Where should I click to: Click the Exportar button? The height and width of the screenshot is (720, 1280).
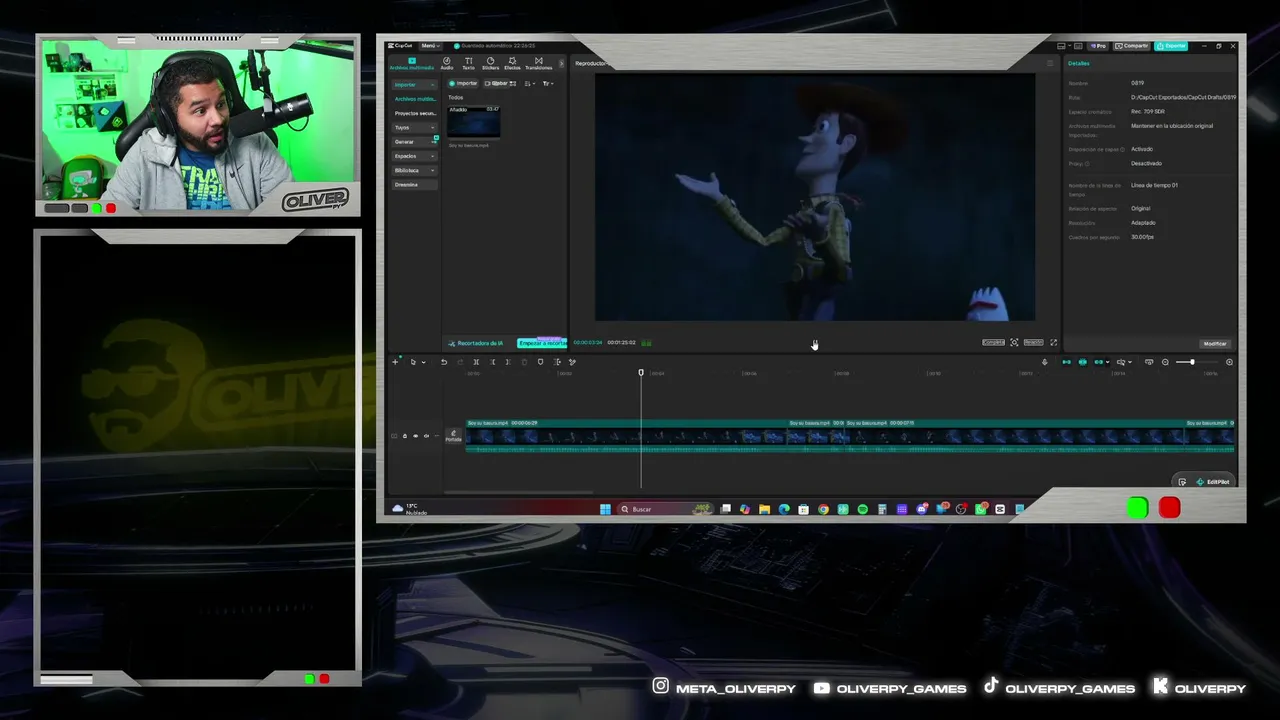pyautogui.click(x=1171, y=46)
